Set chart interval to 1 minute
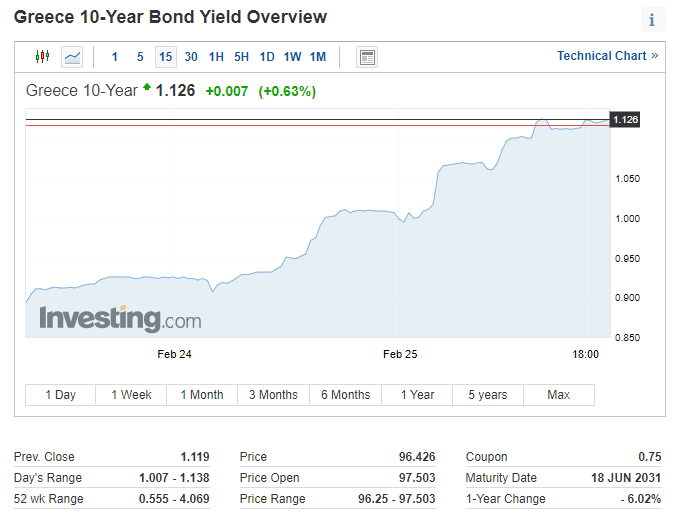This screenshot has width=677, height=525. click(115, 57)
